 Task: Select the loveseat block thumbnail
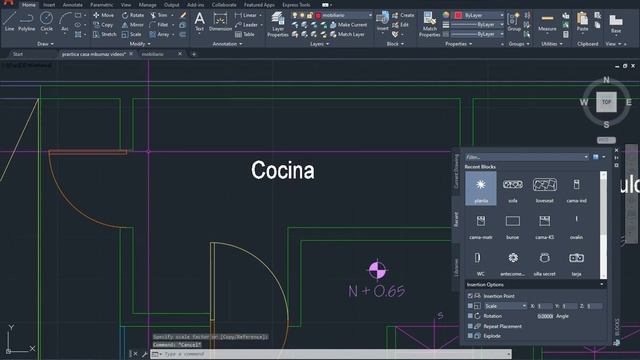544,188
